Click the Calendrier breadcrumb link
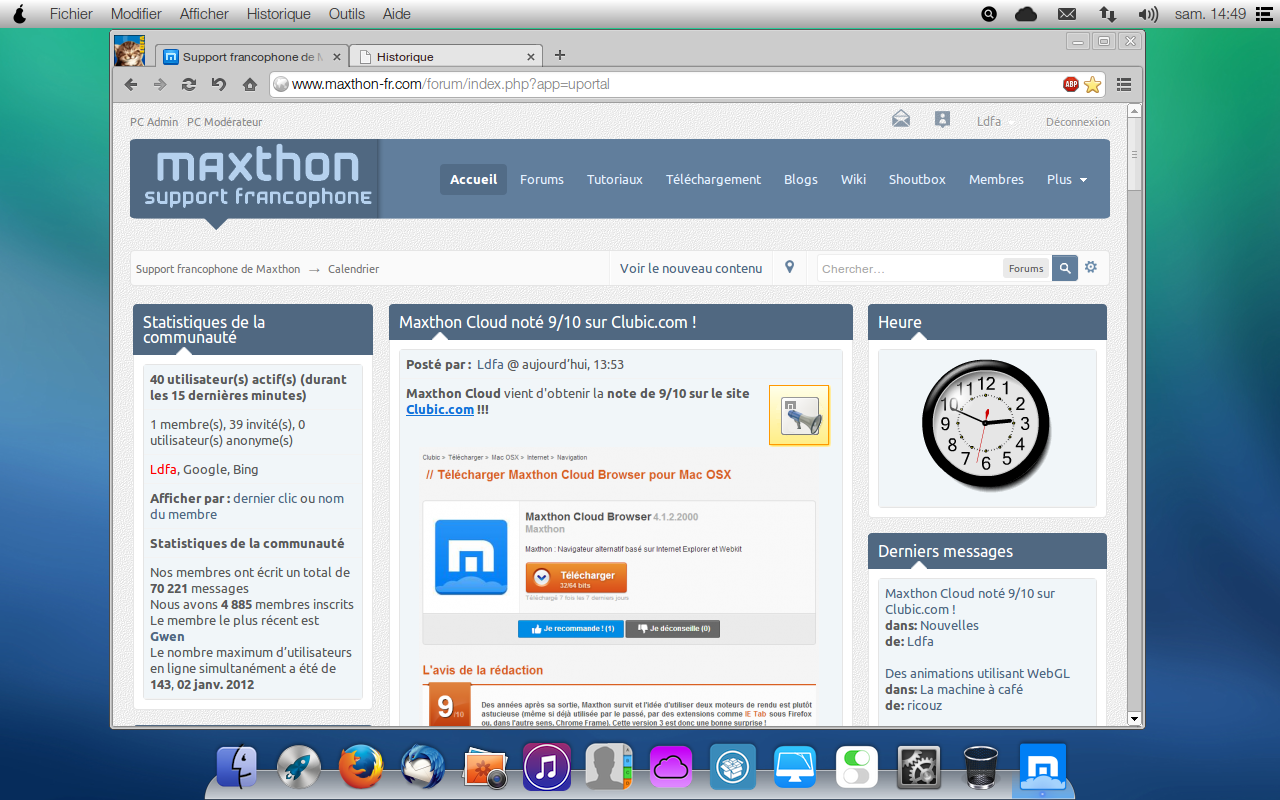1280x800 pixels. tap(354, 269)
